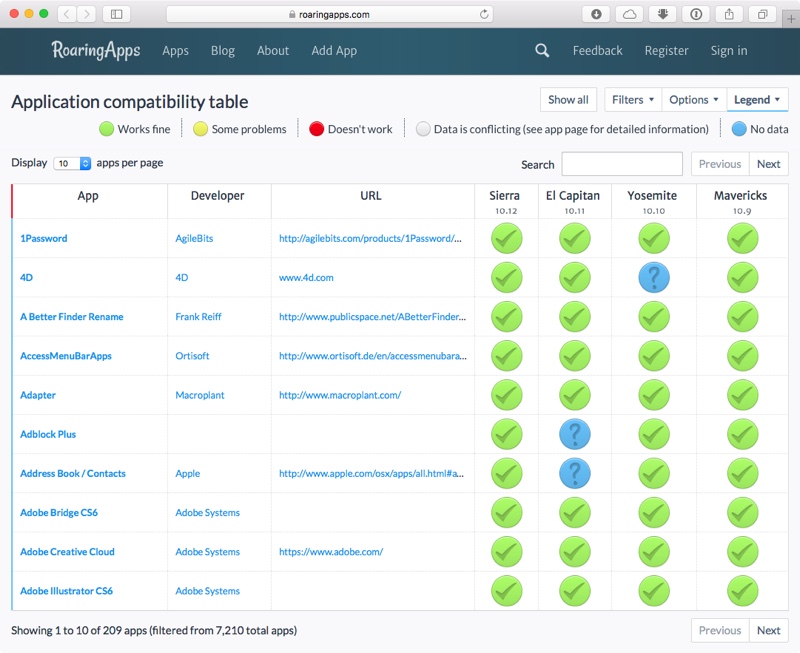800x653 pixels.
Task: Open the Filters dropdown
Action: coord(633,100)
